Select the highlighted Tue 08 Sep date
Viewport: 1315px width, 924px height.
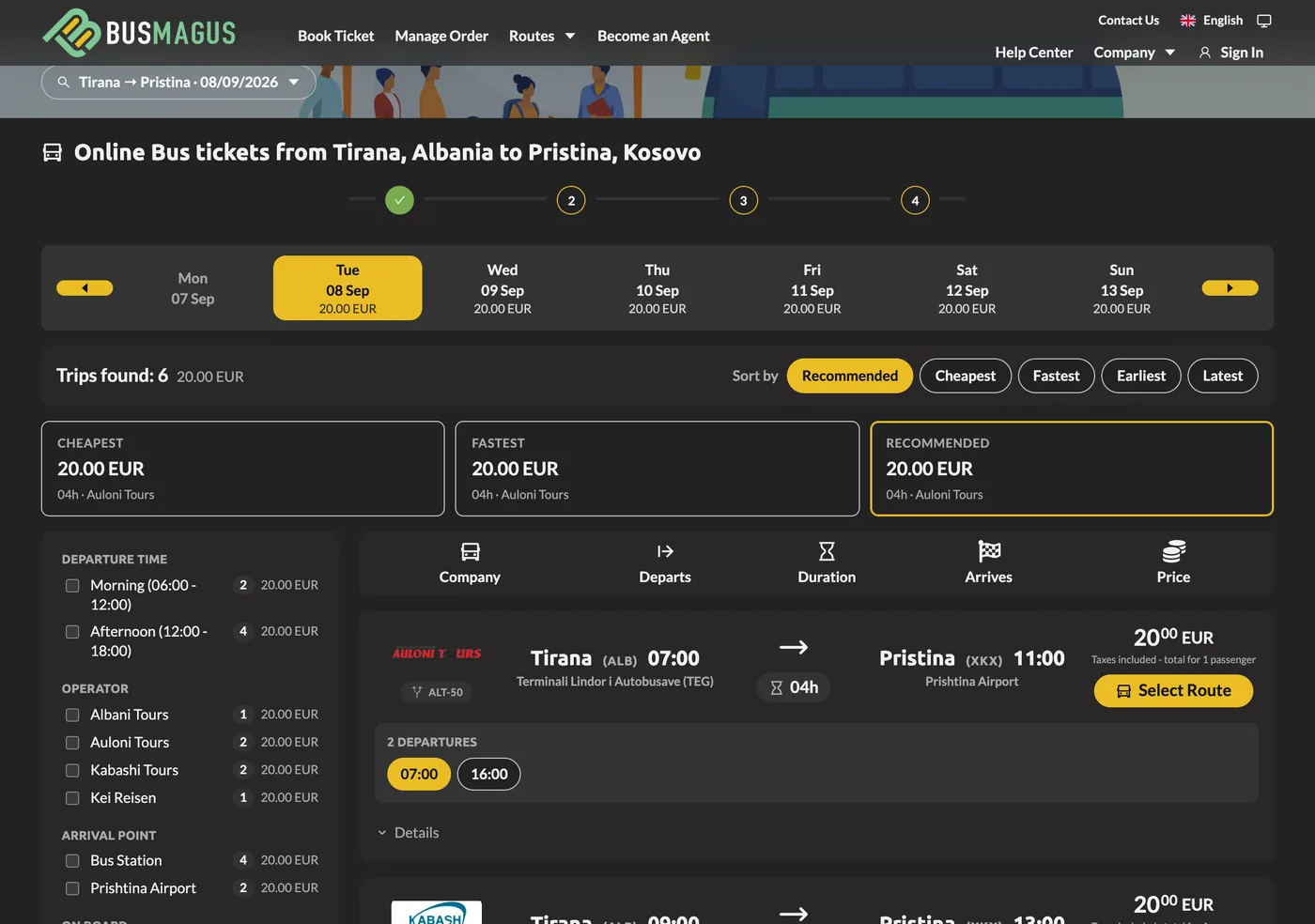(348, 288)
